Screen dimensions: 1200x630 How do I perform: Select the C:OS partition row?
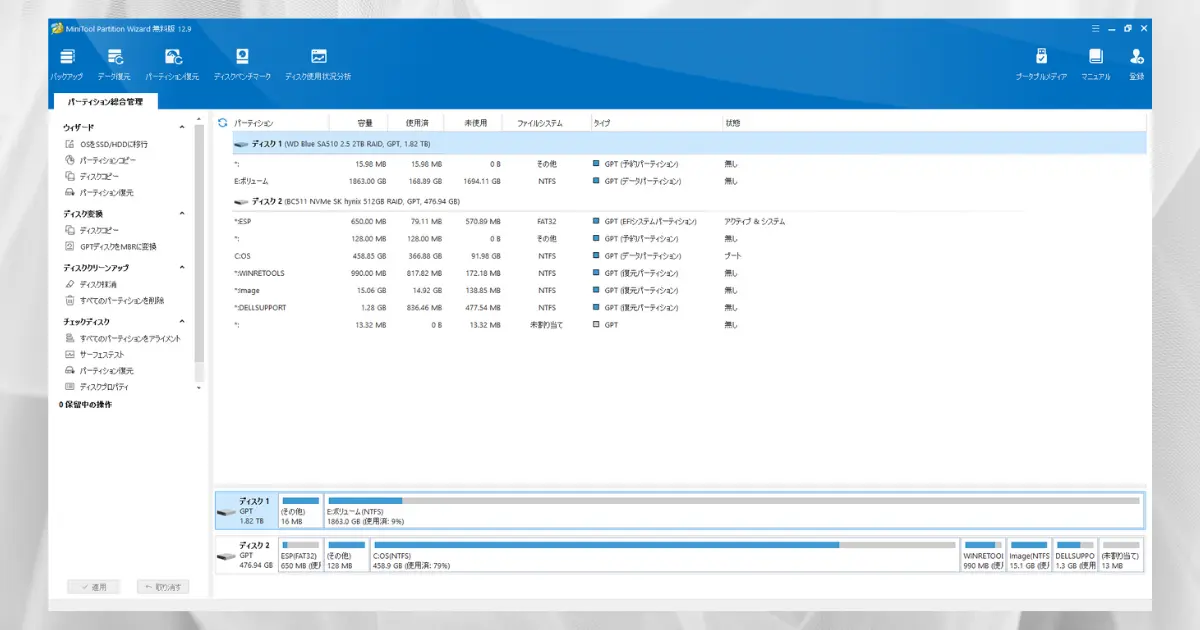pos(689,256)
